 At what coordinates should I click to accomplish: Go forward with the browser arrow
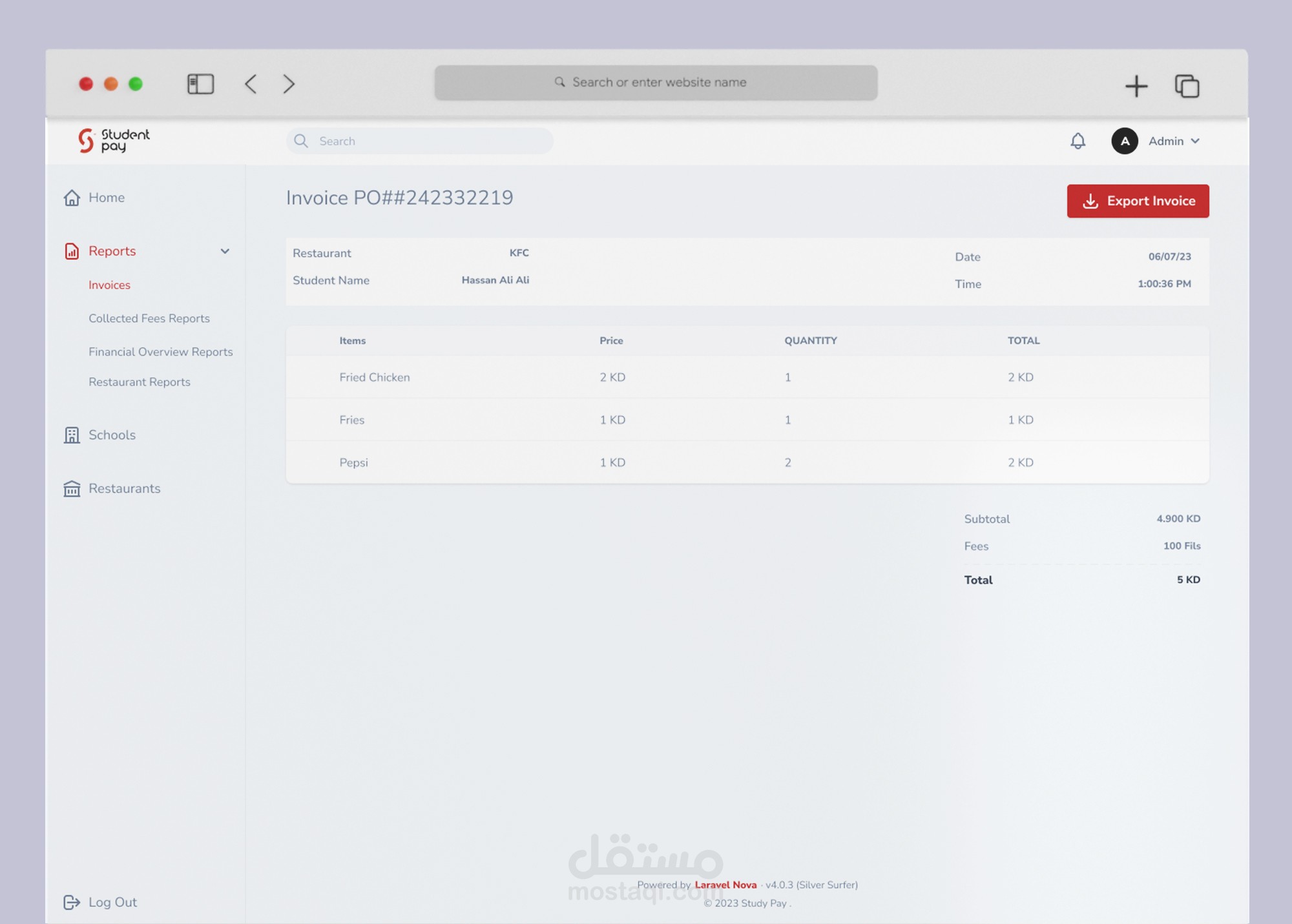coord(289,84)
